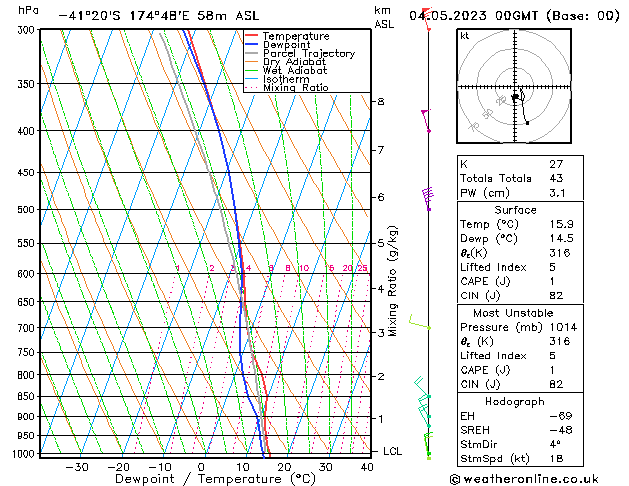Click the '40' temperature axis label
Screen dimensions: 629x486
367,468
